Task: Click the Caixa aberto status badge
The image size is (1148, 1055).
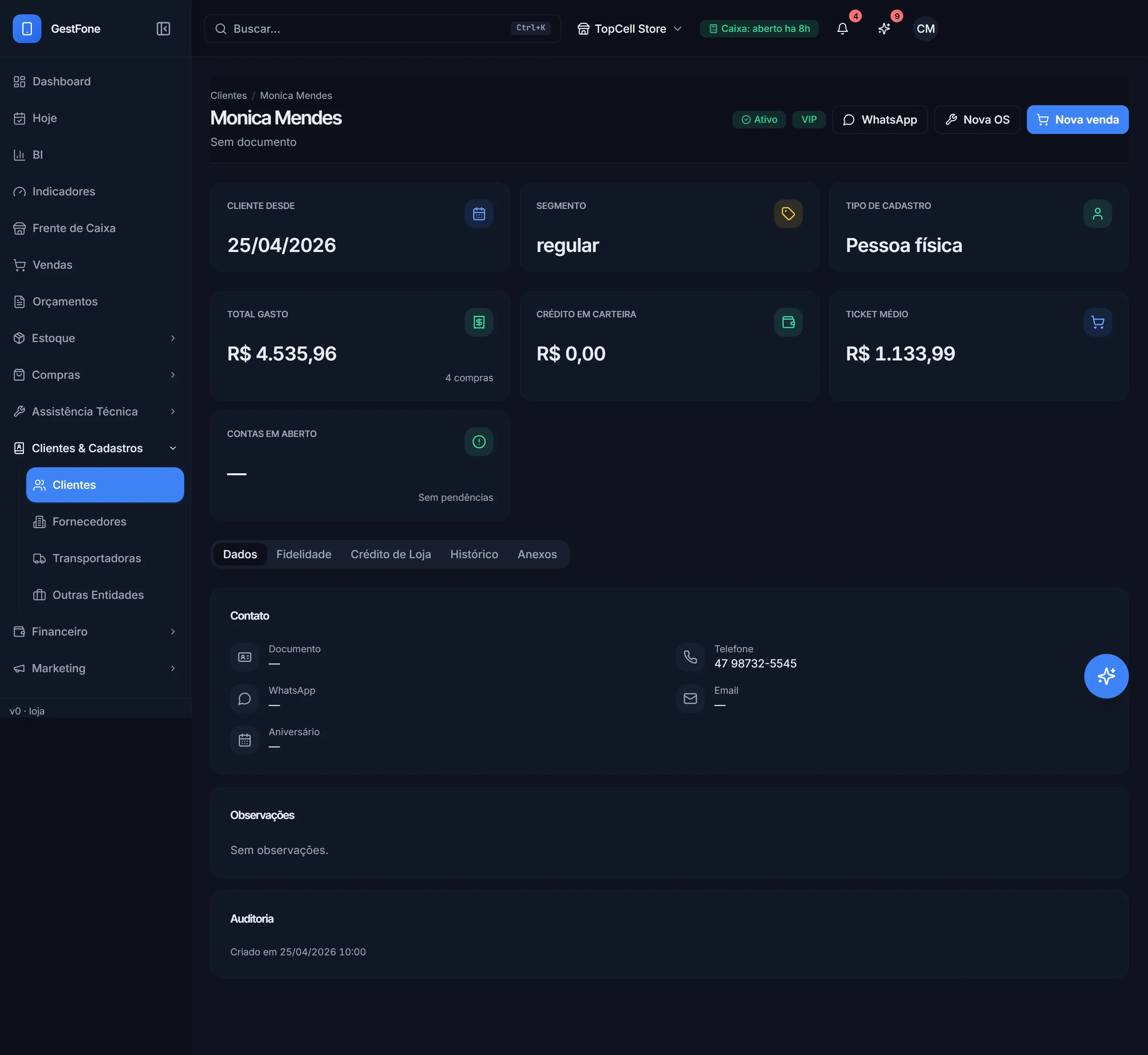Action: coord(759,29)
